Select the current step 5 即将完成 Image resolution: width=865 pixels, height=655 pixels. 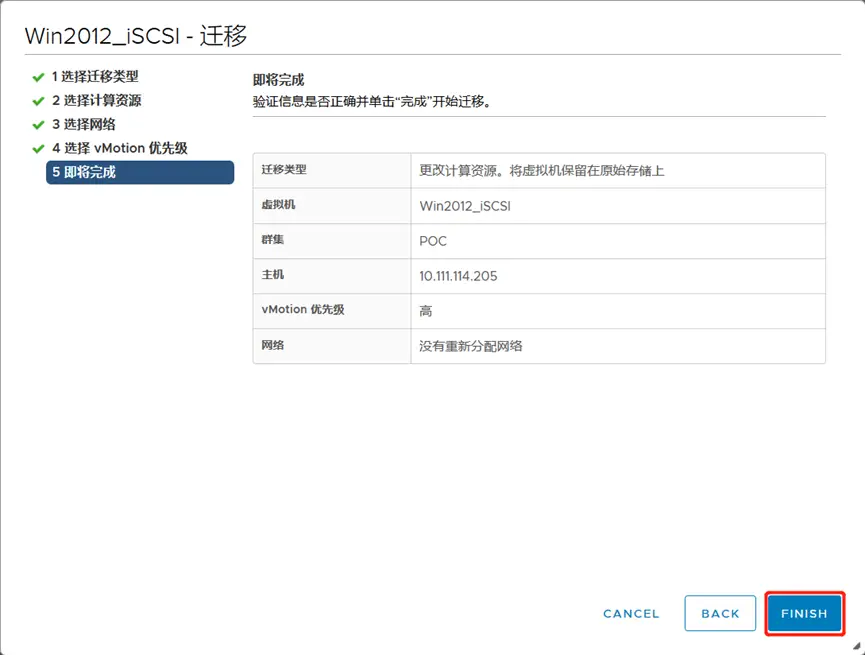[140, 172]
